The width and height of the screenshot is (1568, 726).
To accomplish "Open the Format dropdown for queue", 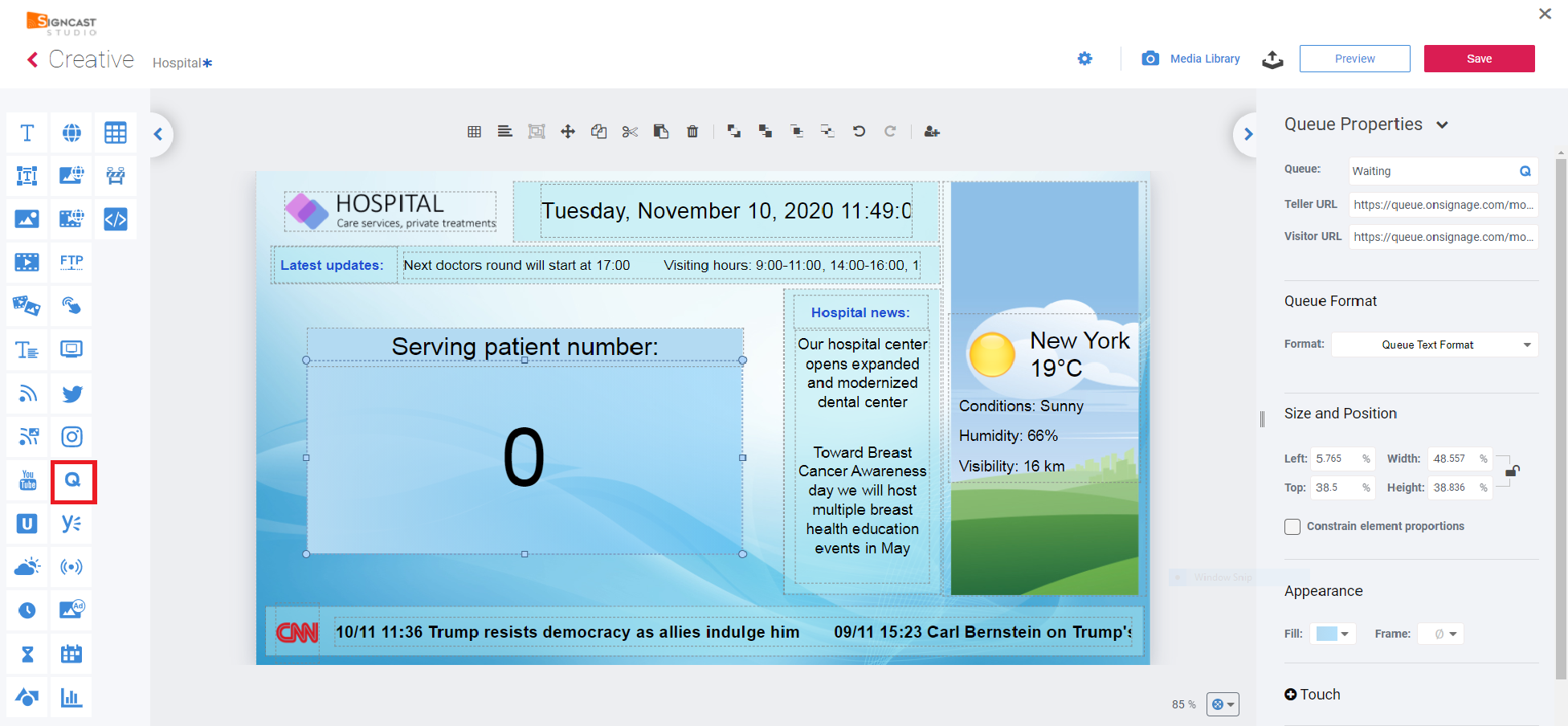I will tap(1435, 345).
